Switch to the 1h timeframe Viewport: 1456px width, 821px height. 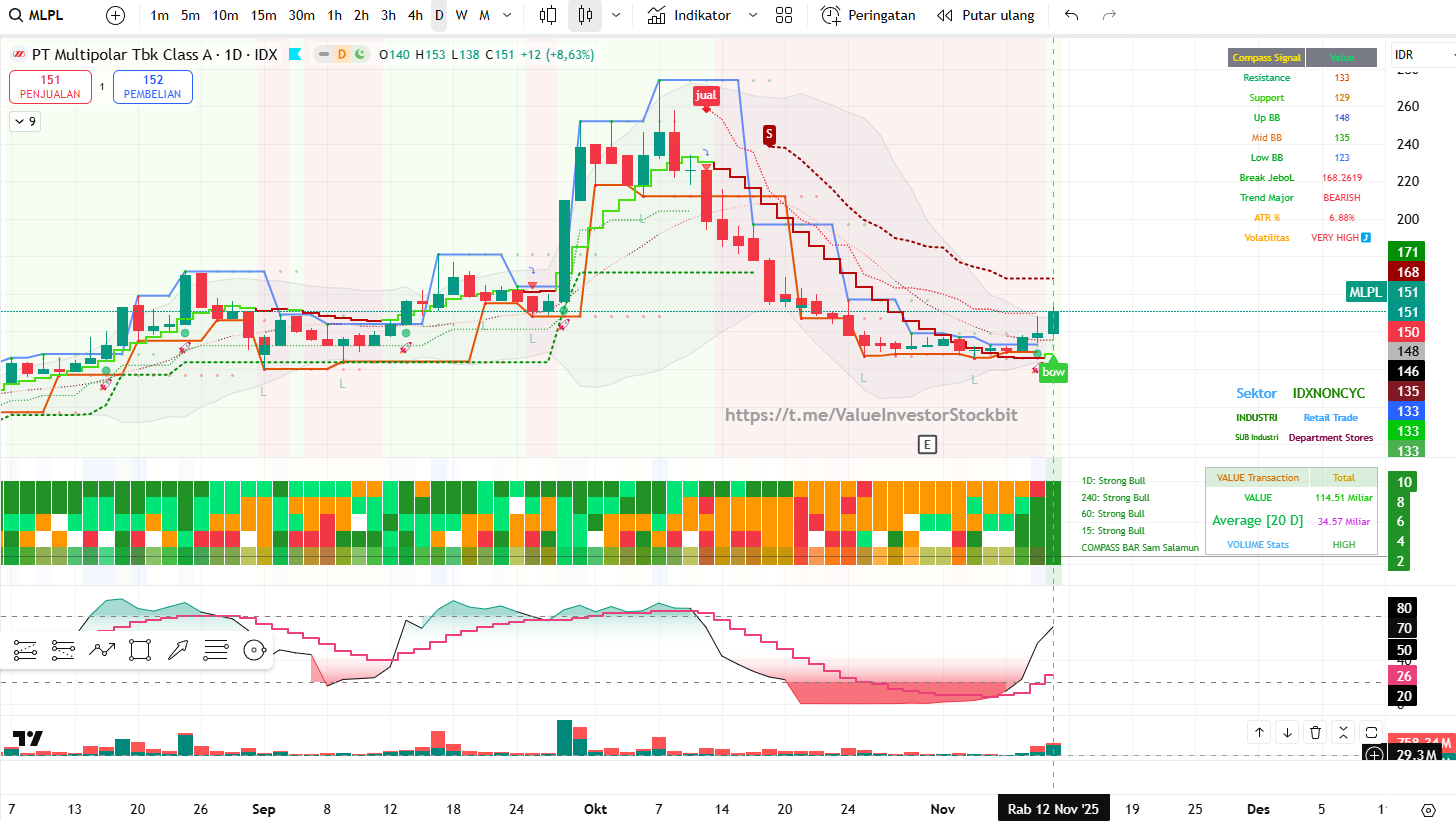[334, 15]
